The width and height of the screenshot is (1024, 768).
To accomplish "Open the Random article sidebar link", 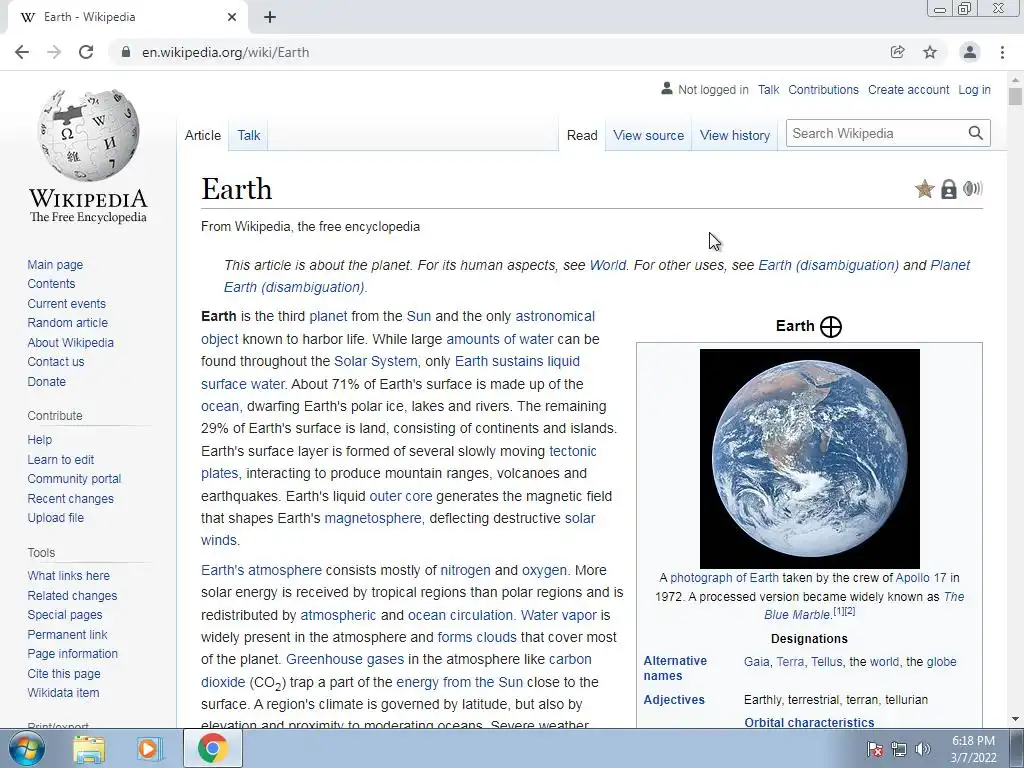I will pyautogui.click(x=67, y=323).
